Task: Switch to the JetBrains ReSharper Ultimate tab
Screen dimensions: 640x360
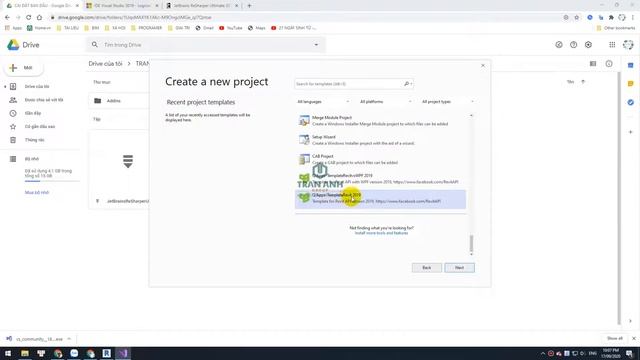Action: 202,6
